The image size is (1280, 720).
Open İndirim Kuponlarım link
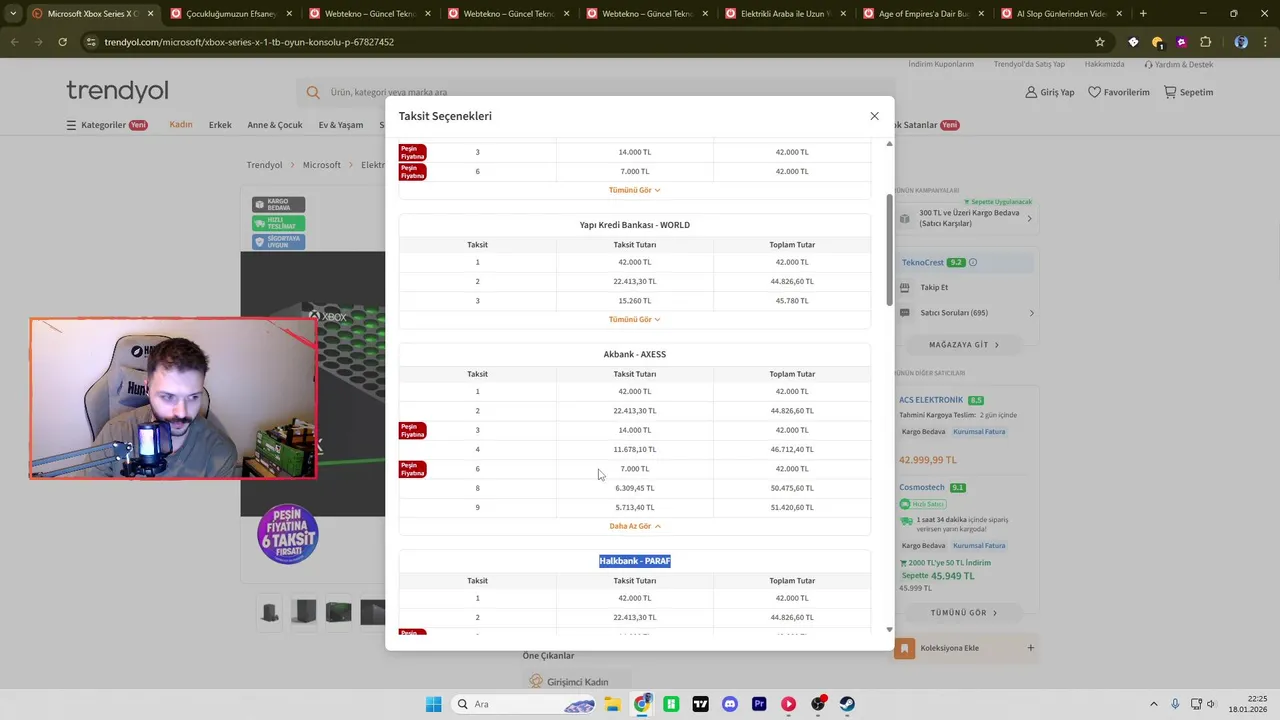(941, 64)
